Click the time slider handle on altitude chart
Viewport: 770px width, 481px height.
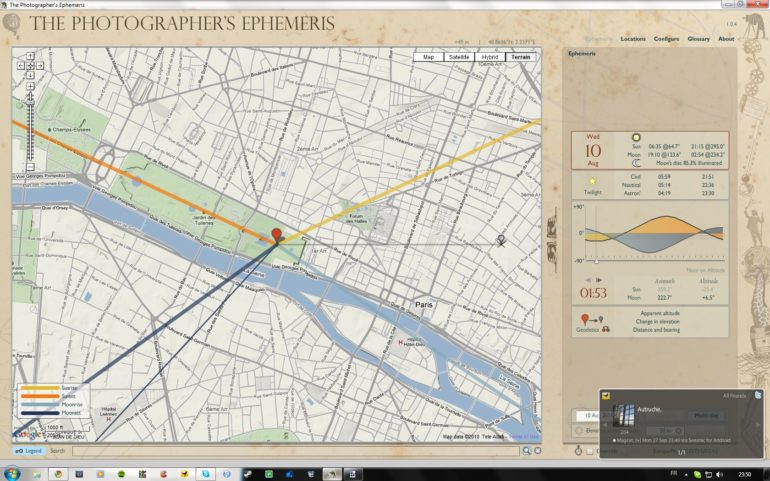[x=597, y=261]
